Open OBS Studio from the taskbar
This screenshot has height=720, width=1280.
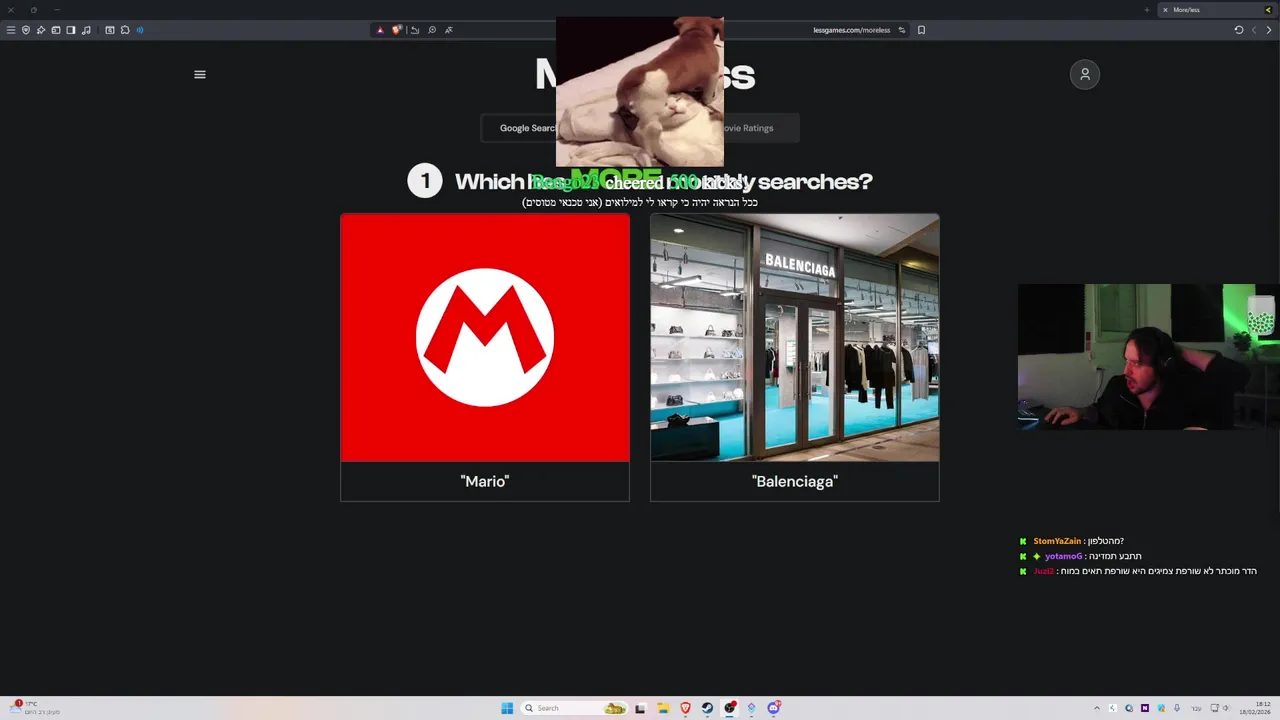[x=730, y=708]
